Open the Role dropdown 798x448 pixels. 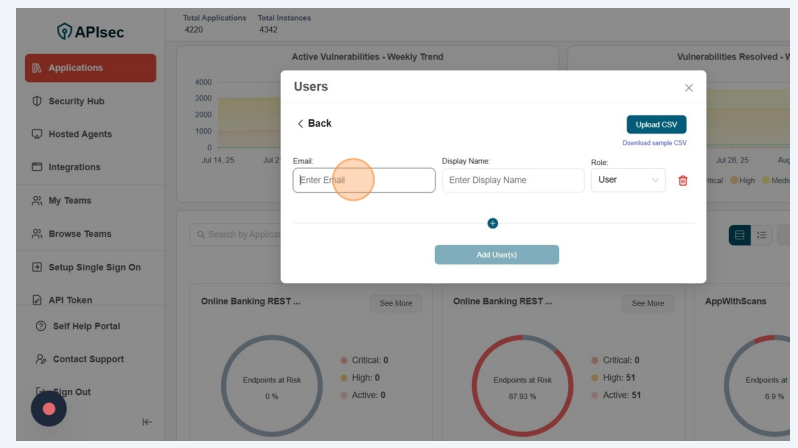[628, 180]
